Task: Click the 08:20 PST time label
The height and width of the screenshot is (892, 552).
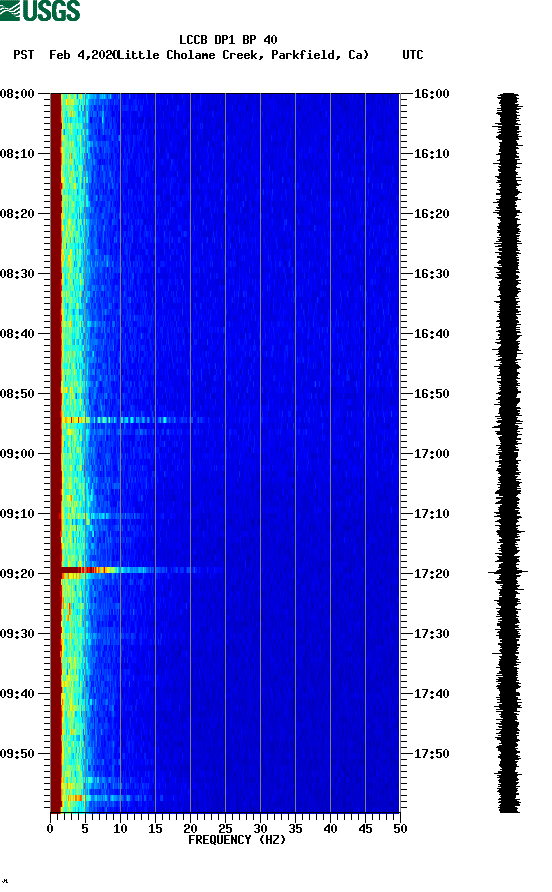Action: (x=17, y=214)
